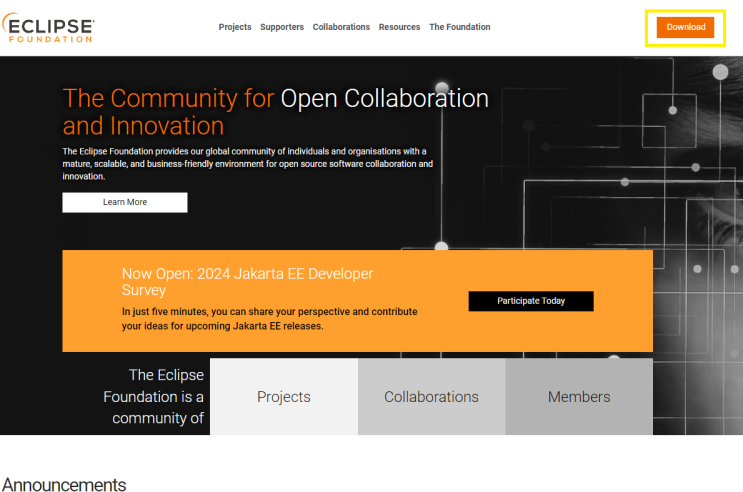Open the Members tile
Viewport: 743px width, 492px height.
tap(579, 397)
